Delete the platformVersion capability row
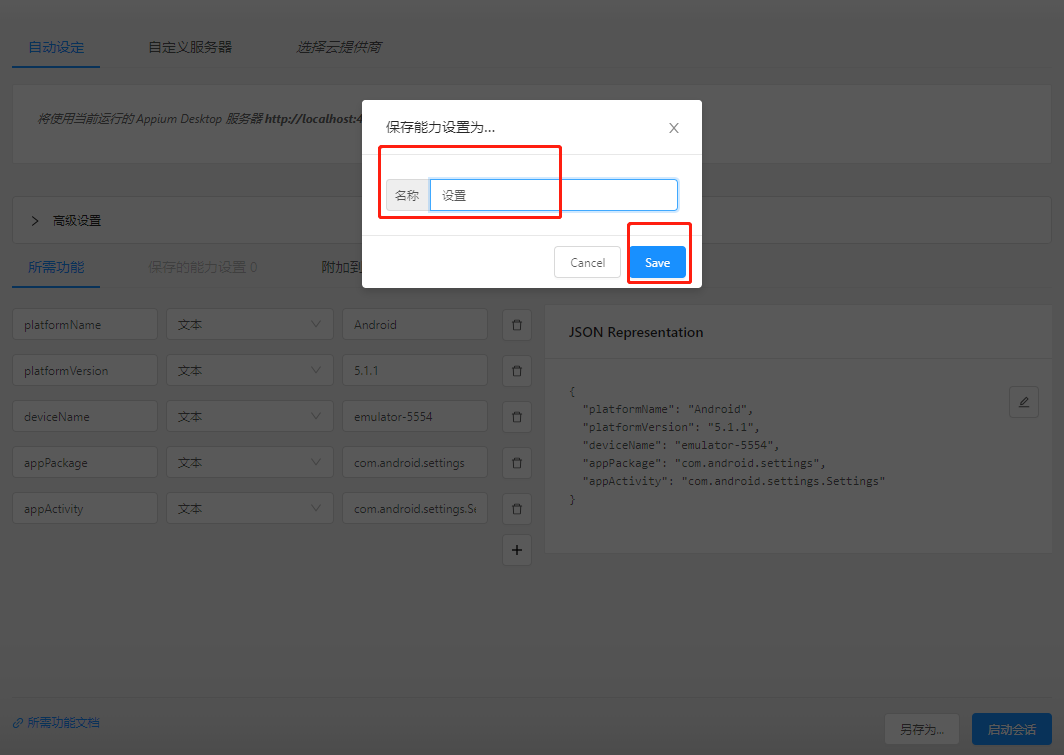This screenshot has width=1064, height=755. pos(516,371)
